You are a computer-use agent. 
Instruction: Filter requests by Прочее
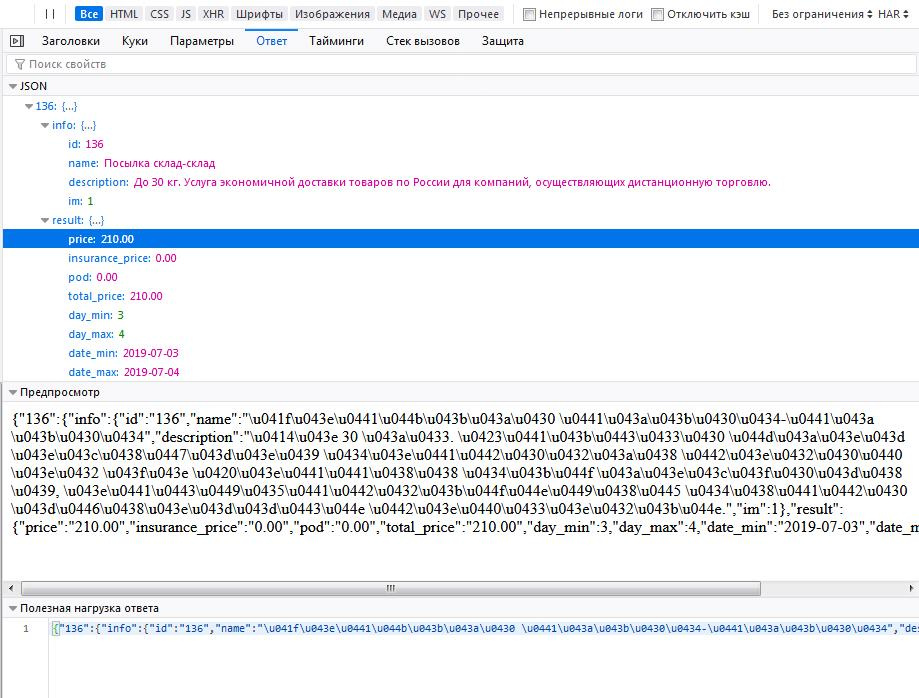(478, 13)
